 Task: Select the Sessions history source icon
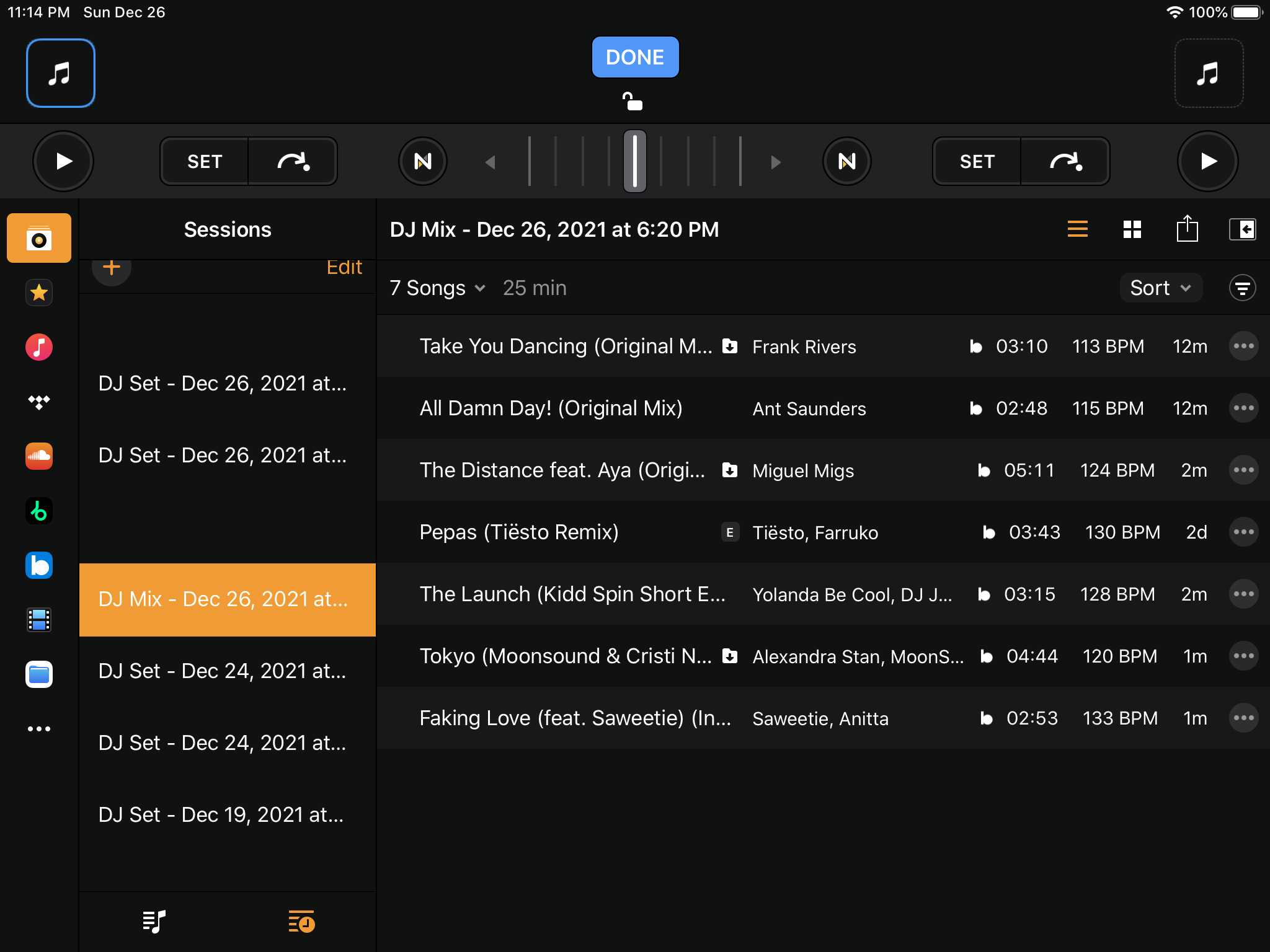click(39, 238)
